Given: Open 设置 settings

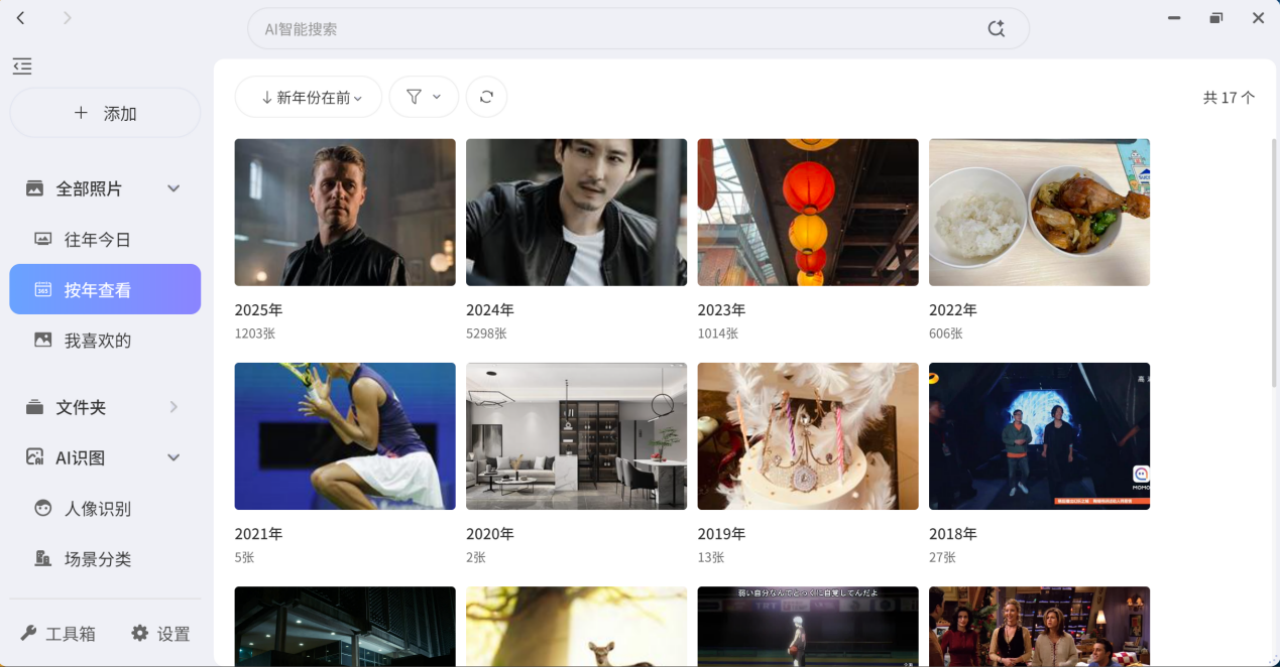Looking at the screenshot, I should coord(160,633).
